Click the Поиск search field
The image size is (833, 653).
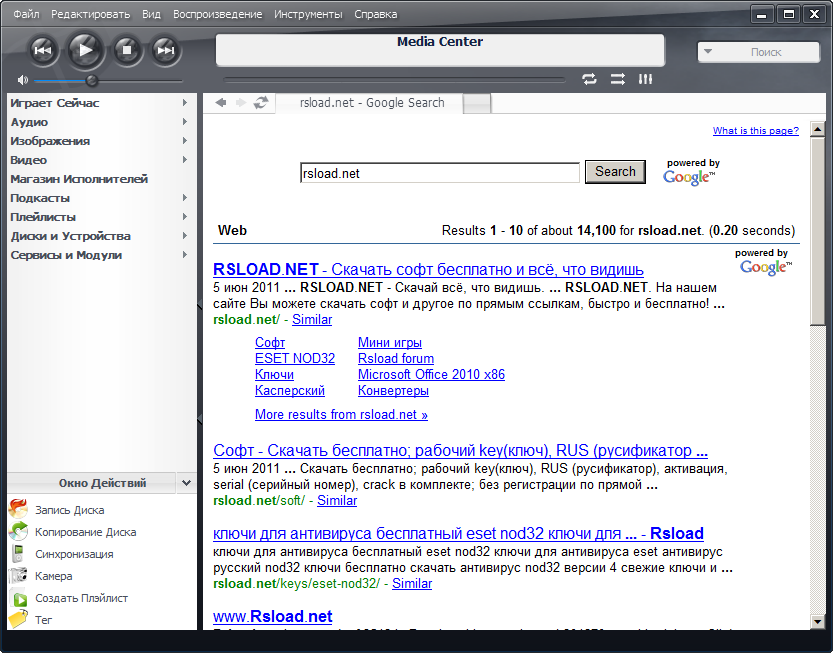pos(766,52)
